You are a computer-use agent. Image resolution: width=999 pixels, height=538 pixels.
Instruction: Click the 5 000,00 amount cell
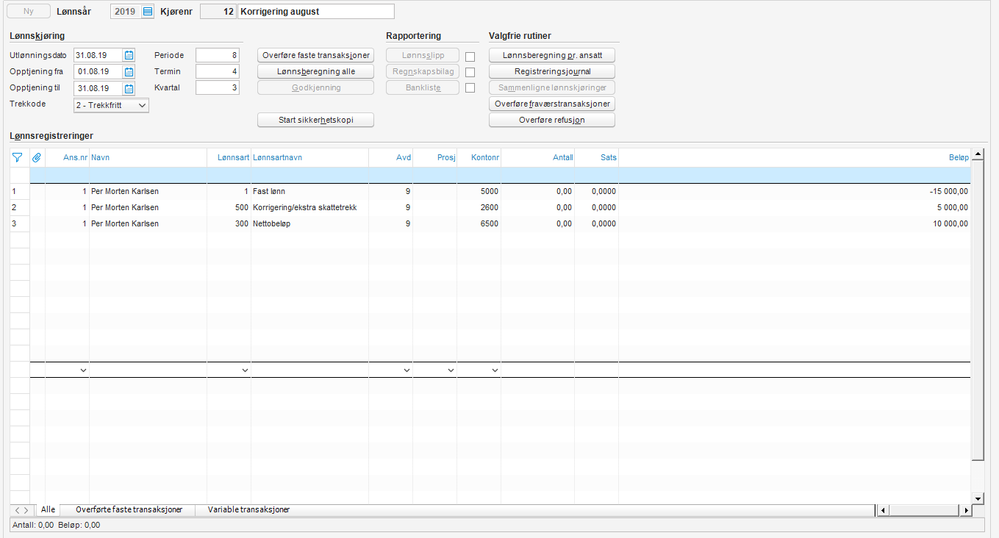(x=794, y=207)
